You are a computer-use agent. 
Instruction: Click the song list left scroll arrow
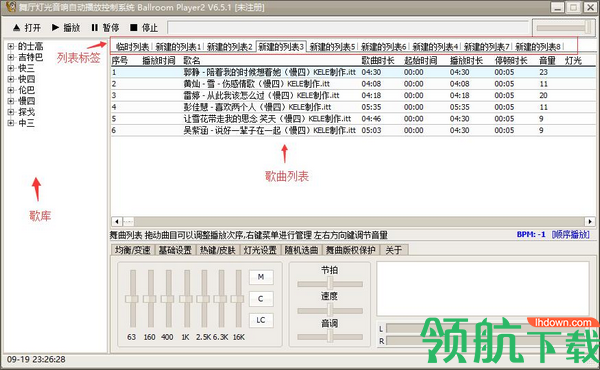(x=117, y=221)
